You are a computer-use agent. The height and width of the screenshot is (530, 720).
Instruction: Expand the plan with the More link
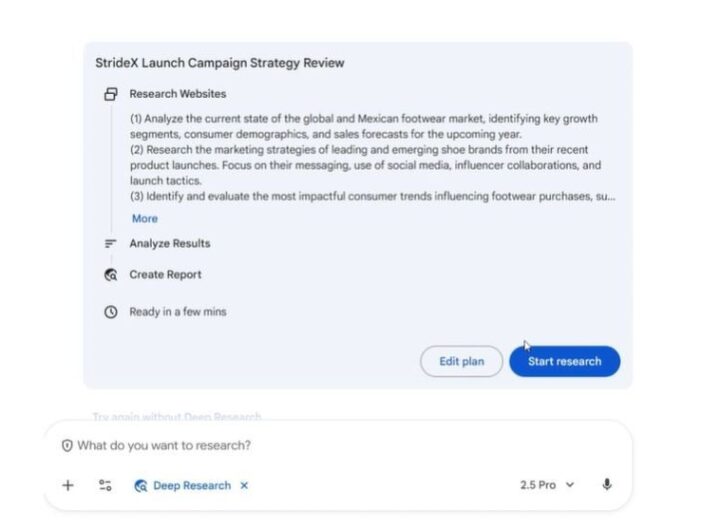tap(144, 218)
